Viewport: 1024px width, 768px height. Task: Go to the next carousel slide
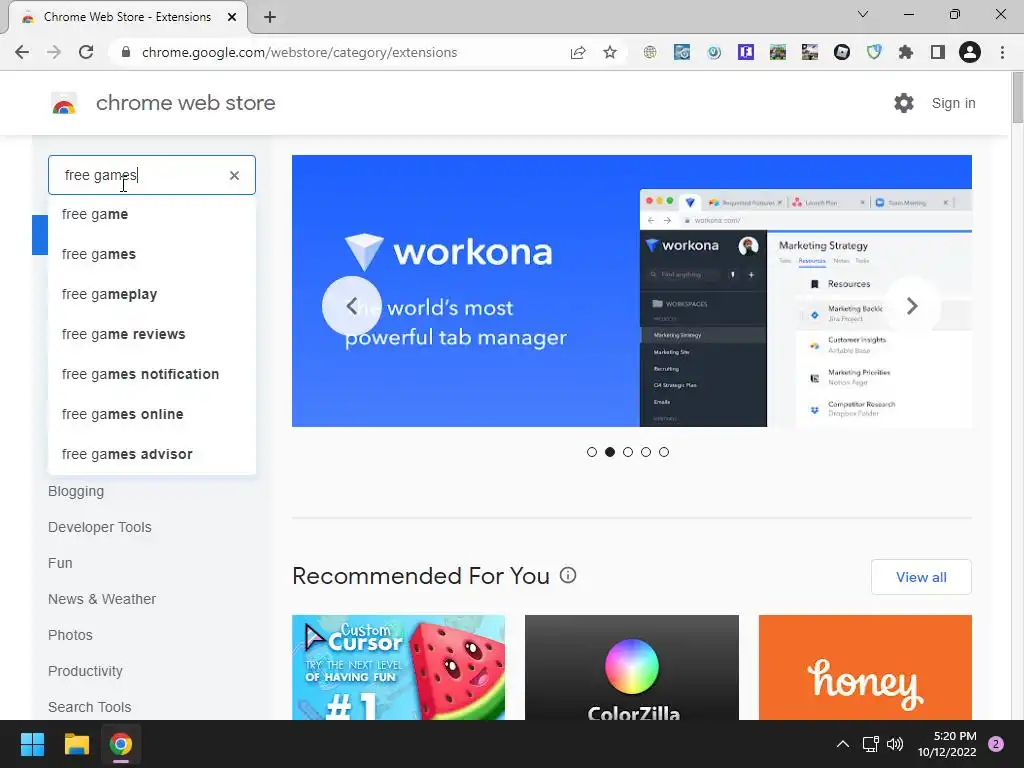(x=912, y=306)
